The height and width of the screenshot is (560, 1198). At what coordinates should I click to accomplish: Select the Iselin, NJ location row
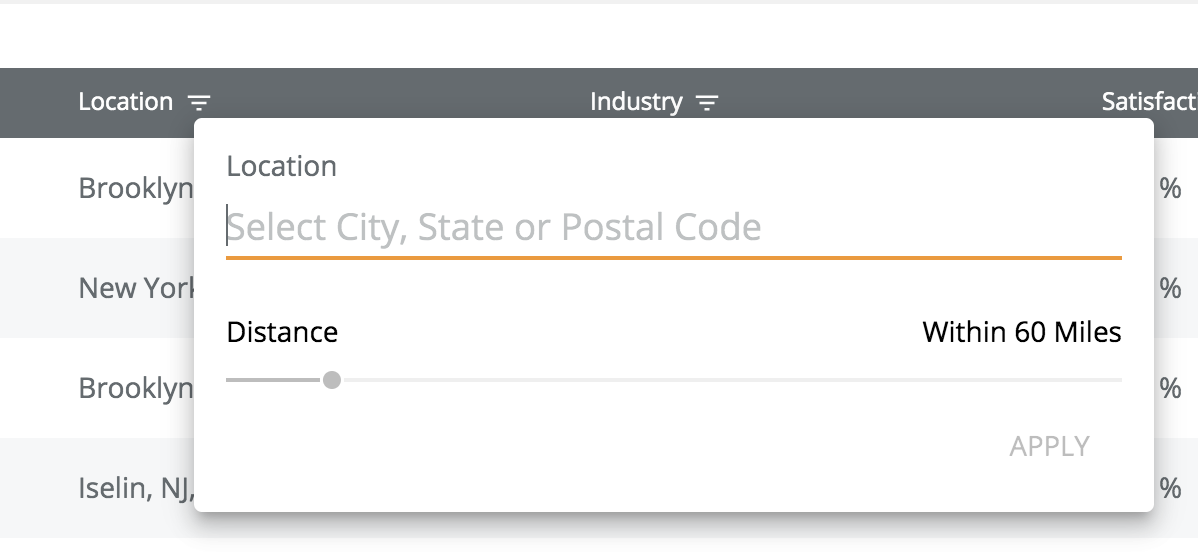[x=135, y=488]
